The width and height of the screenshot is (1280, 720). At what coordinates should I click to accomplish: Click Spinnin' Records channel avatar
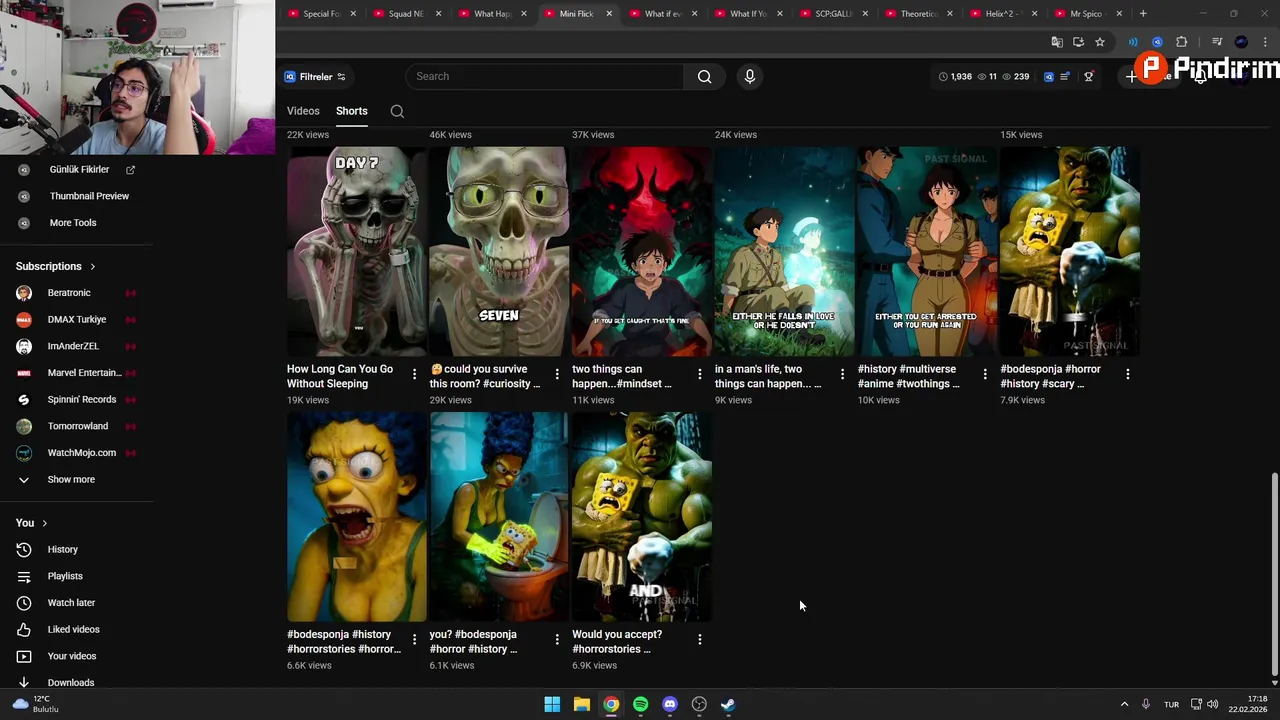tap(24, 400)
